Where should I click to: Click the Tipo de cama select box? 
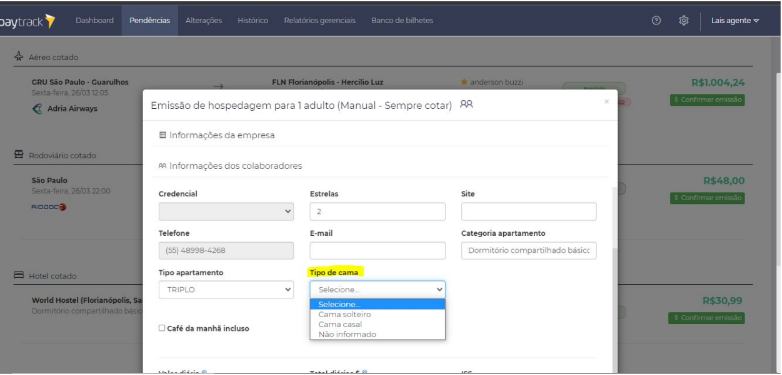[378, 289]
